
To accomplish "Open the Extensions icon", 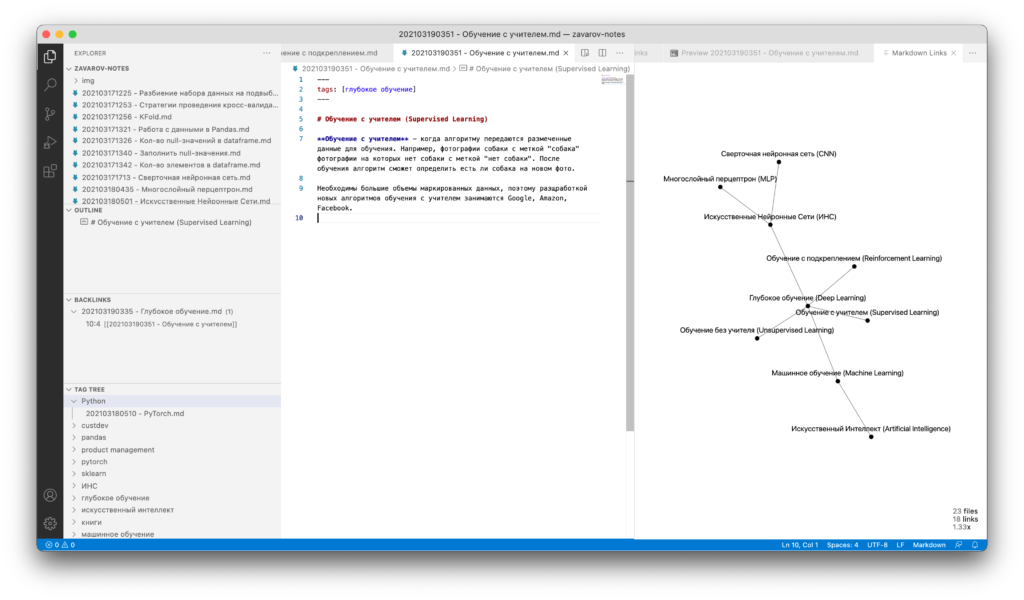I will coord(49,170).
